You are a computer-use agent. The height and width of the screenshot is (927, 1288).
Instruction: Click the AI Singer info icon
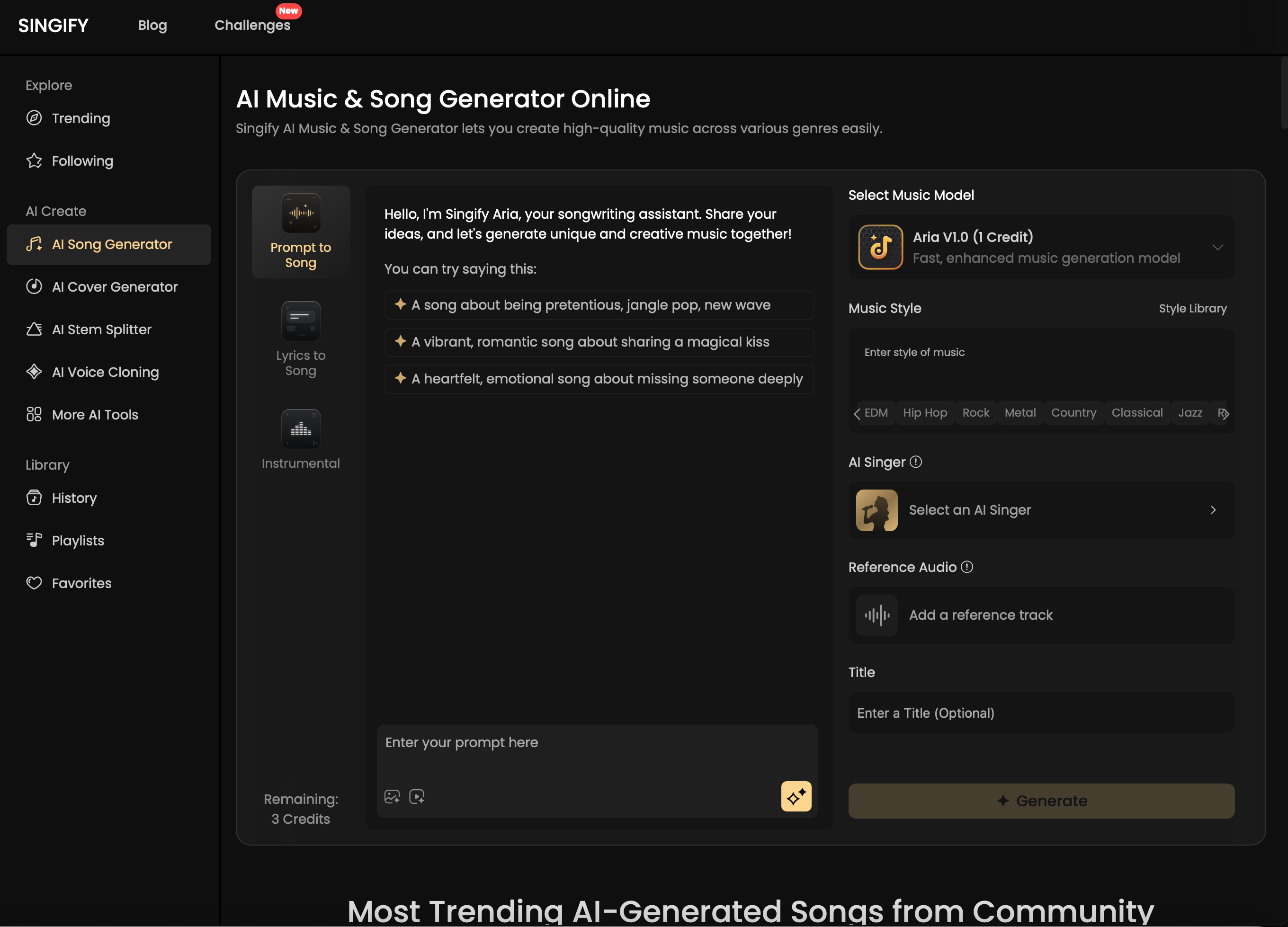915,462
